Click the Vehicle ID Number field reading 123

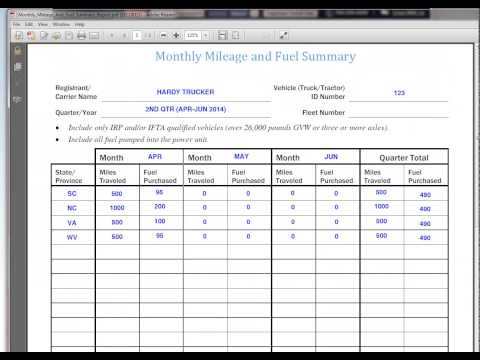tap(399, 93)
